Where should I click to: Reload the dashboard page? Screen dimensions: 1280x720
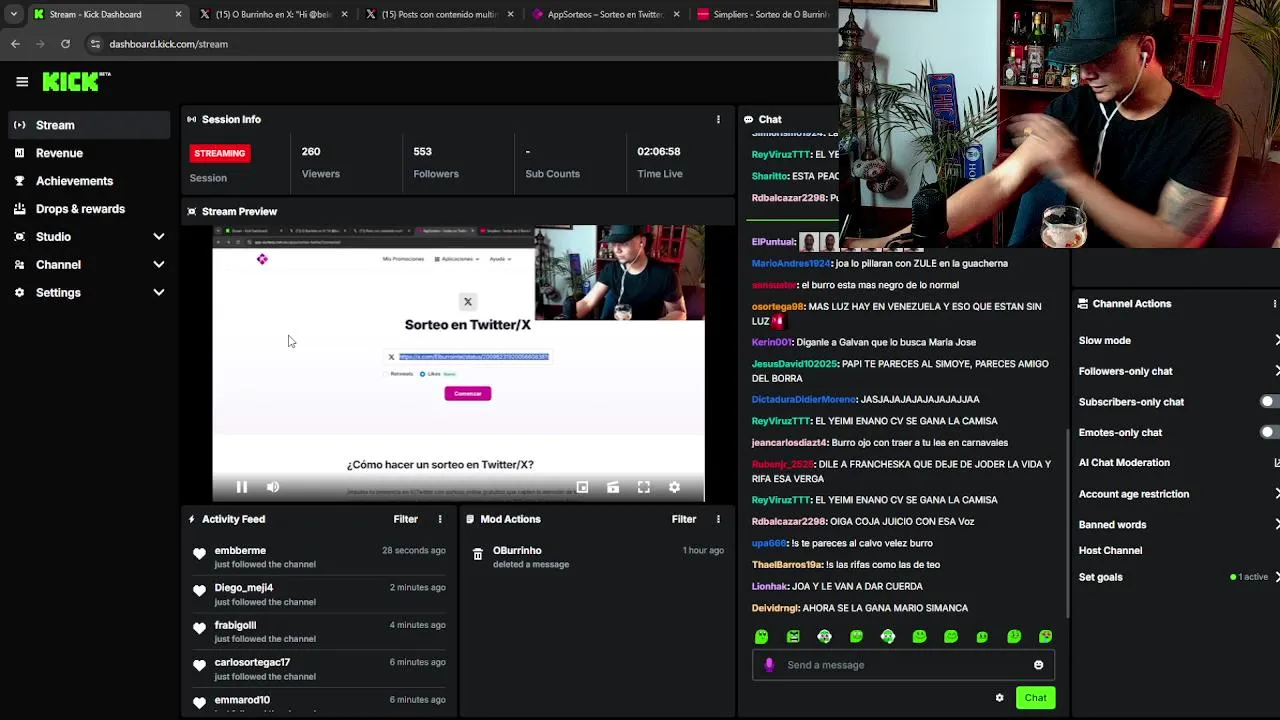point(65,44)
